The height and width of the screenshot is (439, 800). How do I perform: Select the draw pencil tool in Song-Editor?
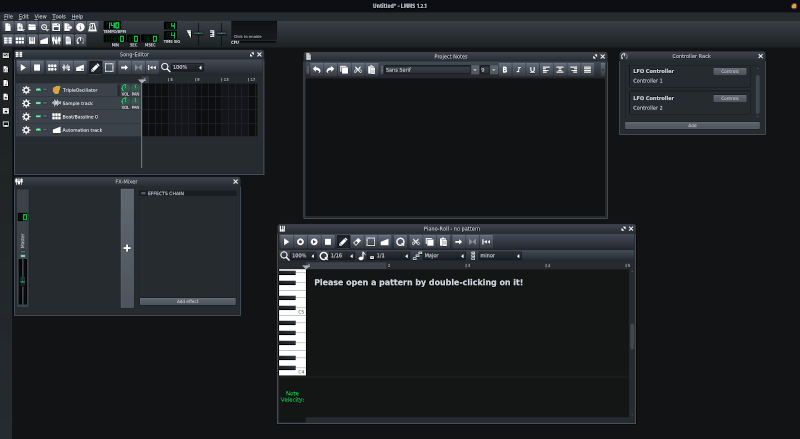[x=95, y=67]
